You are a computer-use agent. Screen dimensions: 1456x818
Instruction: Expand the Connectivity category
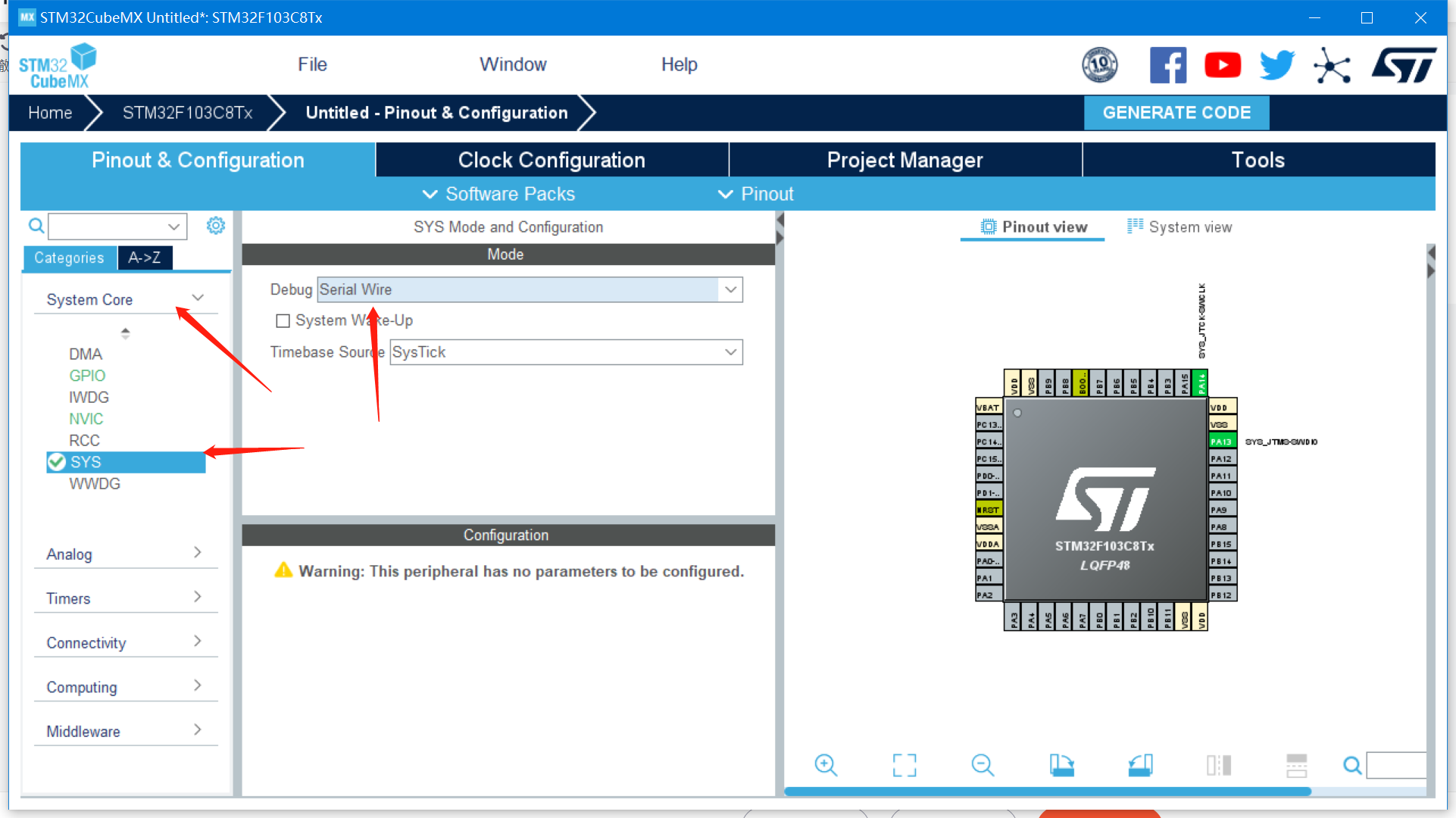pyautogui.click(x=198, y=640)
